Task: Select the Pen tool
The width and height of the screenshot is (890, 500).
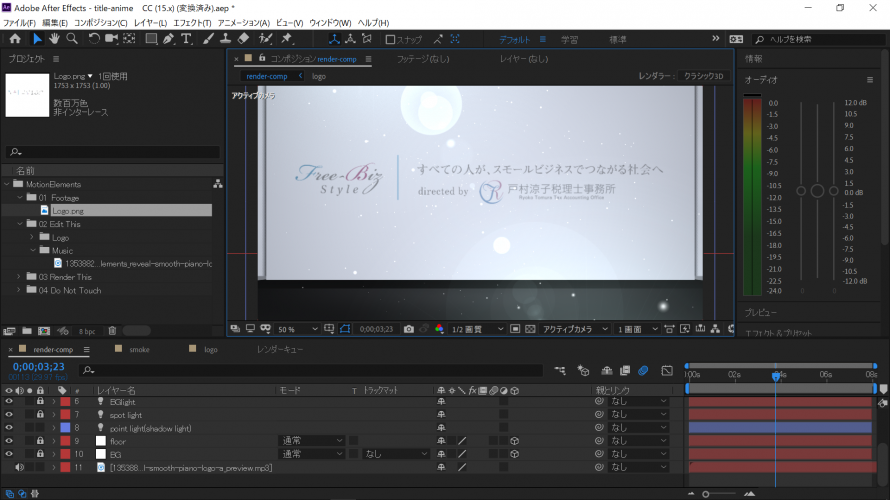Action: coord(169,39)
